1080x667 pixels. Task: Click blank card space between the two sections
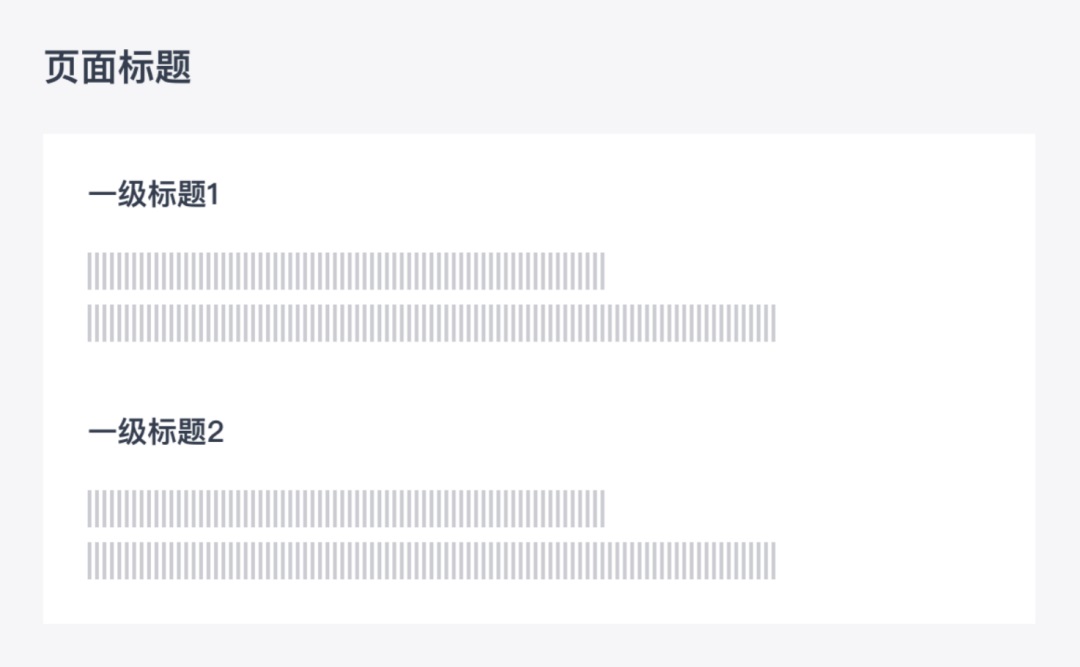[x=537, y=379]
